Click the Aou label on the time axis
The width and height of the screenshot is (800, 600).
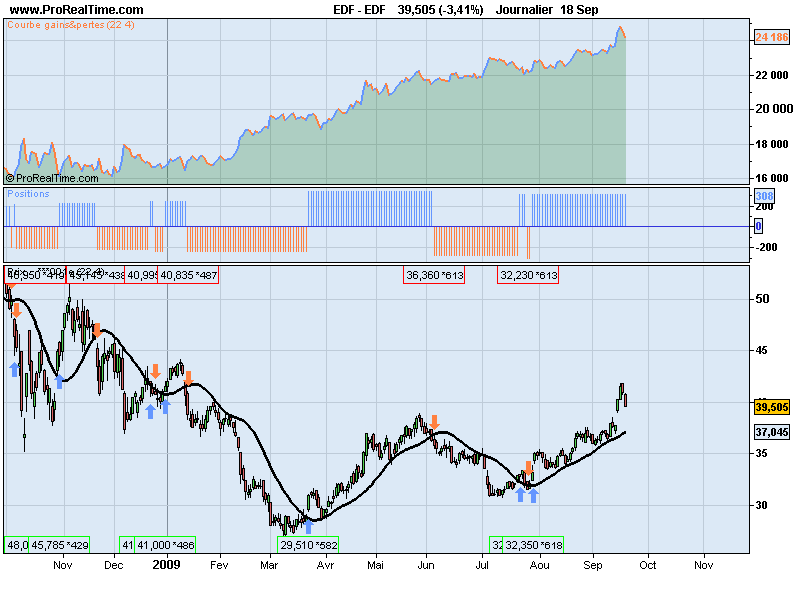(x=540, y=565)
